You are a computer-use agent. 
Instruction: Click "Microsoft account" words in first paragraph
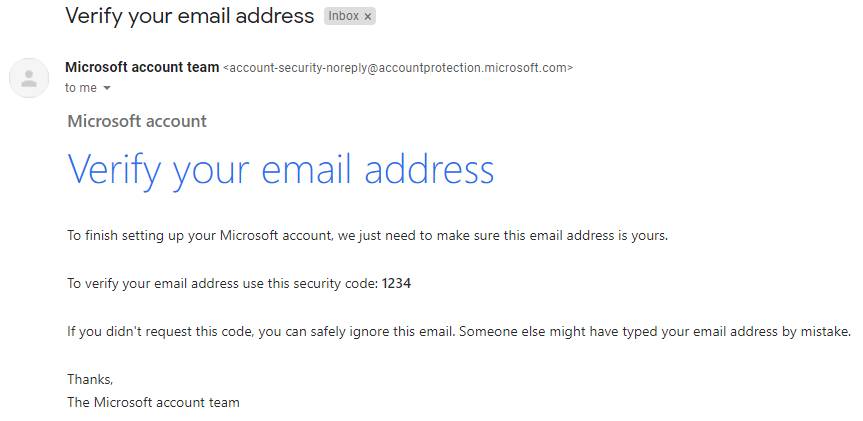pyautogui.click(x=276, y=236)
